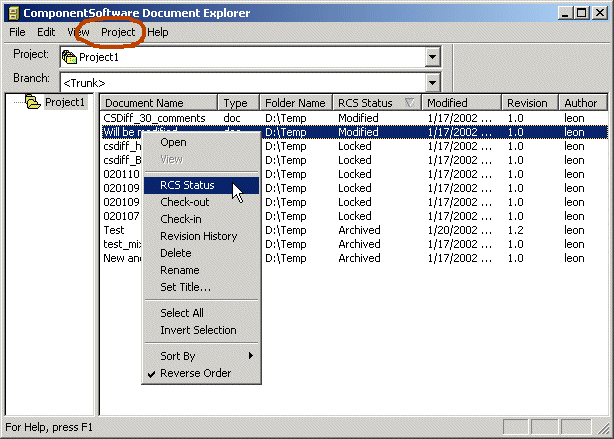This screenshot has height=439, width=614.
Task: Choose Revision History in context menu
Action: pos(201,236)
